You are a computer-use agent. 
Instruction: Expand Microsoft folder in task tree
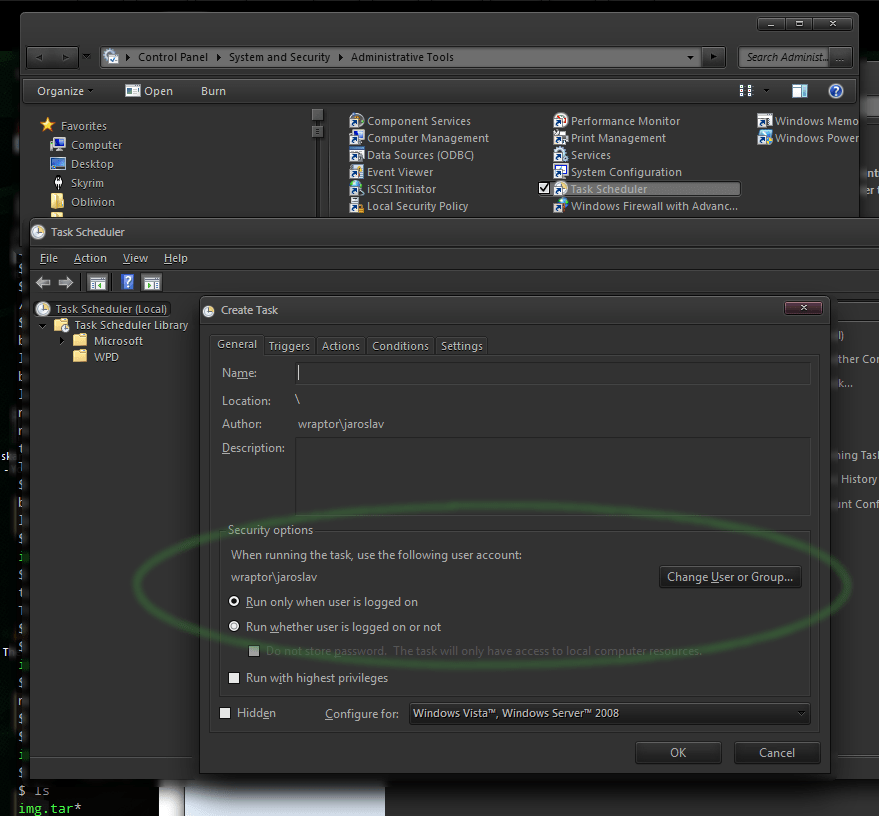[62, 341]
